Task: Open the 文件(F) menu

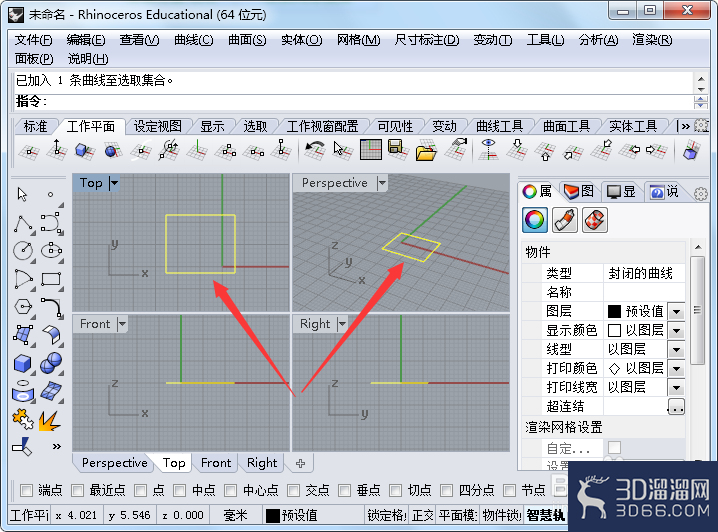Action: tap(33, 40)
